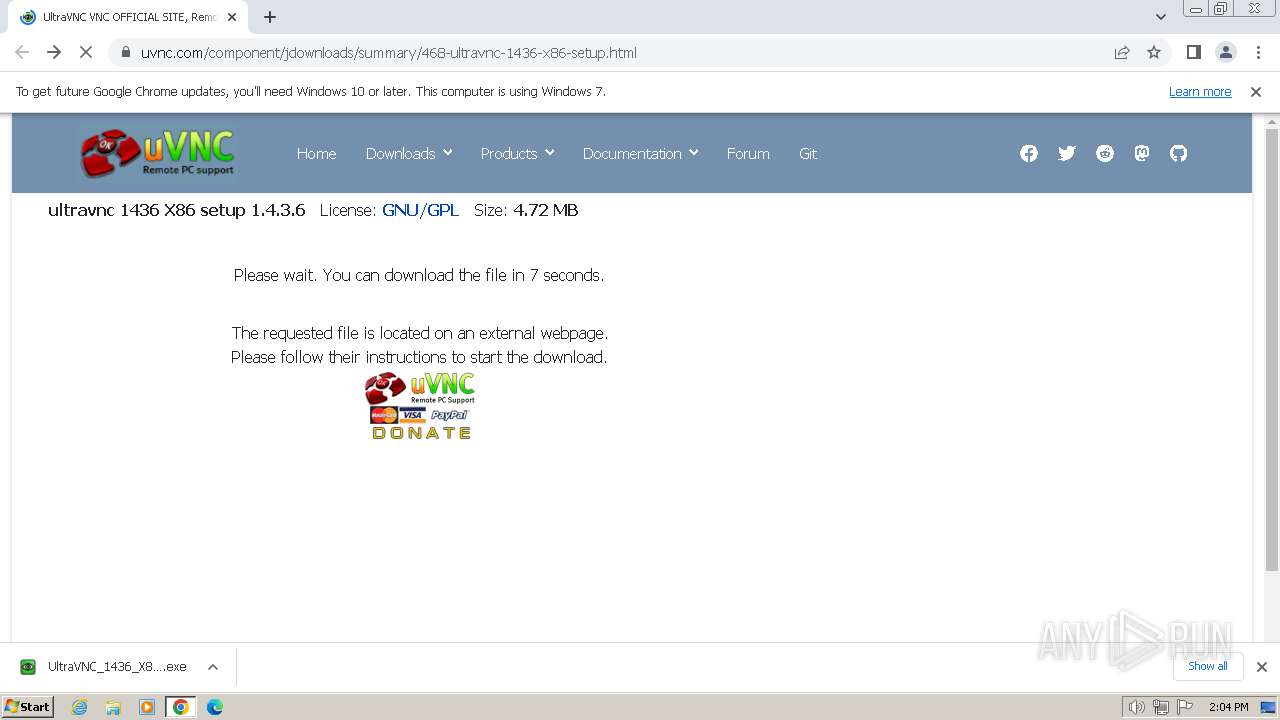Go forward to next page
This screenshot has height=720, width=1280.
[54, 52]
